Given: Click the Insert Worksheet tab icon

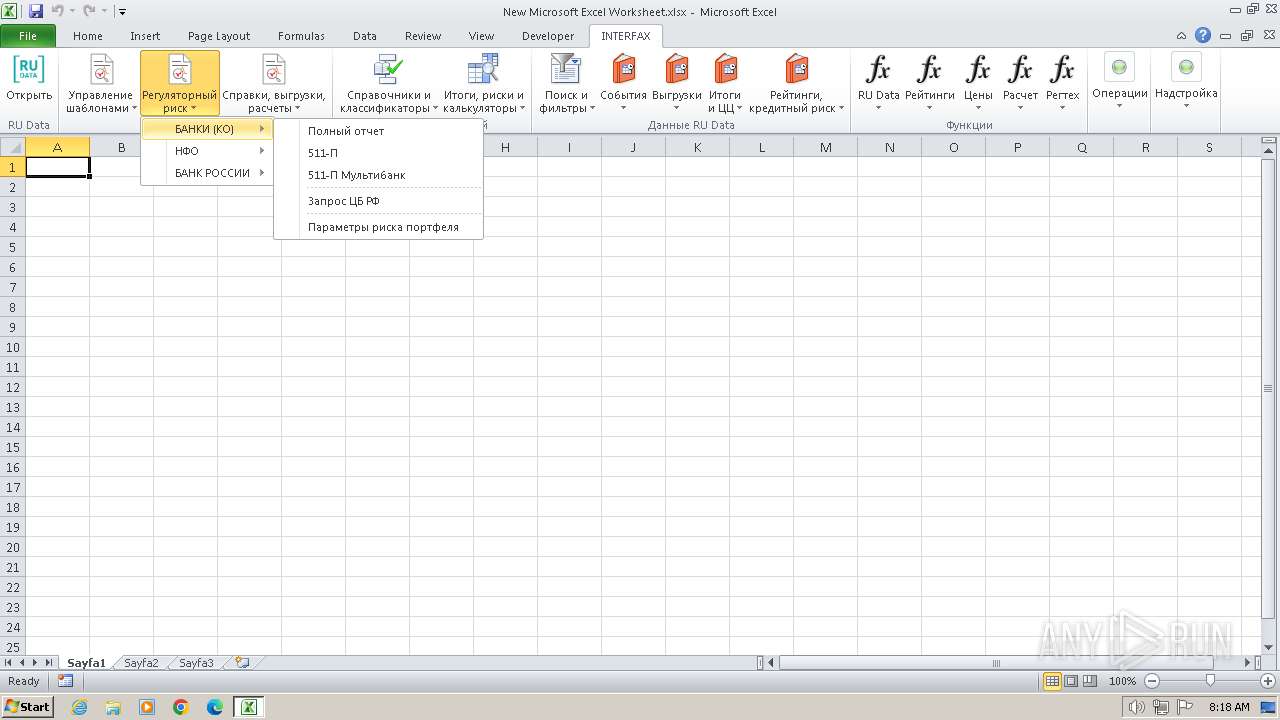Looking at the screenshot, I should (241, 662).
